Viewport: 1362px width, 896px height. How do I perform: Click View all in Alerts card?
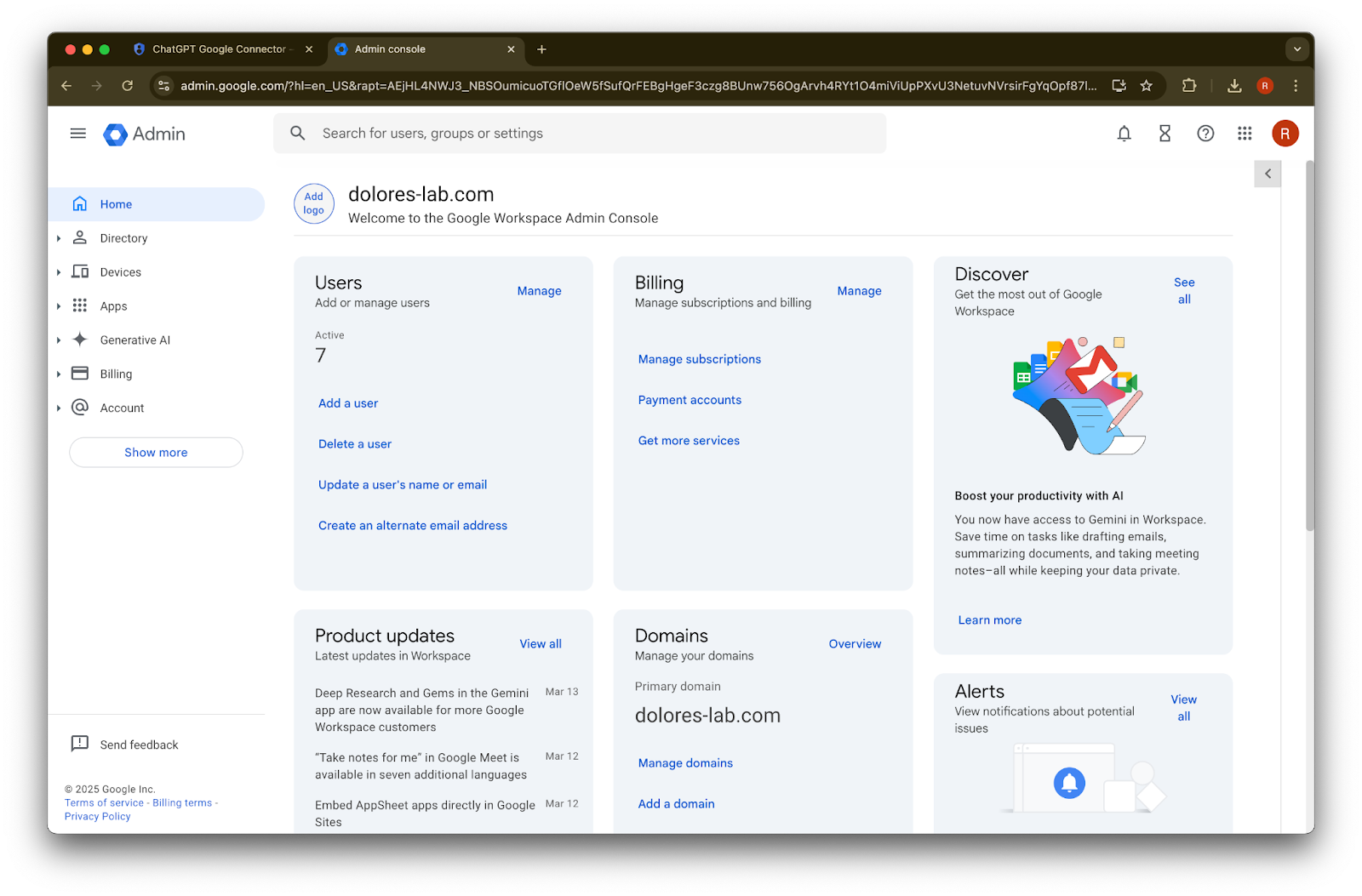(1184, 708)
